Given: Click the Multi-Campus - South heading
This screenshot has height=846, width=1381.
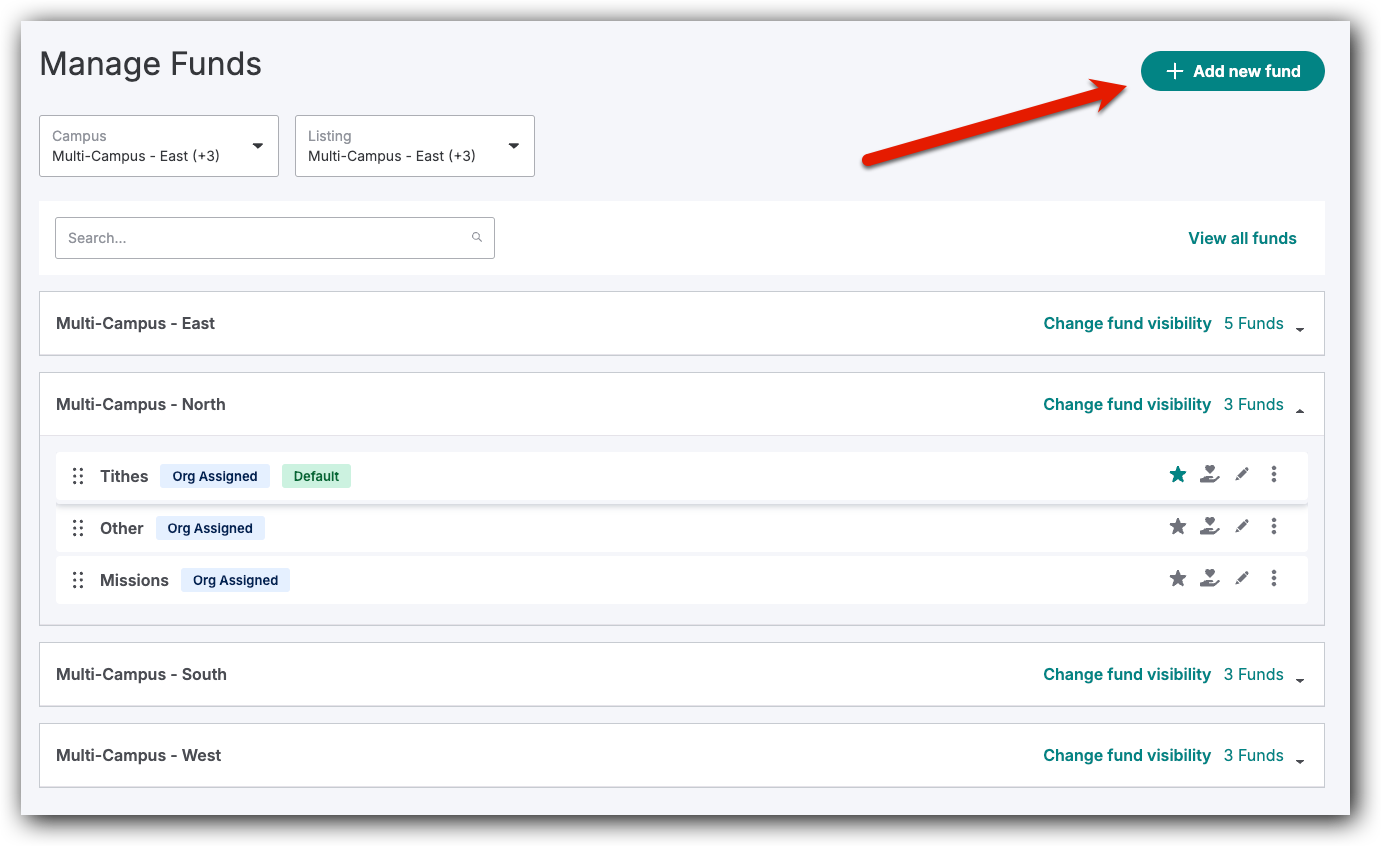Looking at the screenshot, I should (x=141, y=674).
